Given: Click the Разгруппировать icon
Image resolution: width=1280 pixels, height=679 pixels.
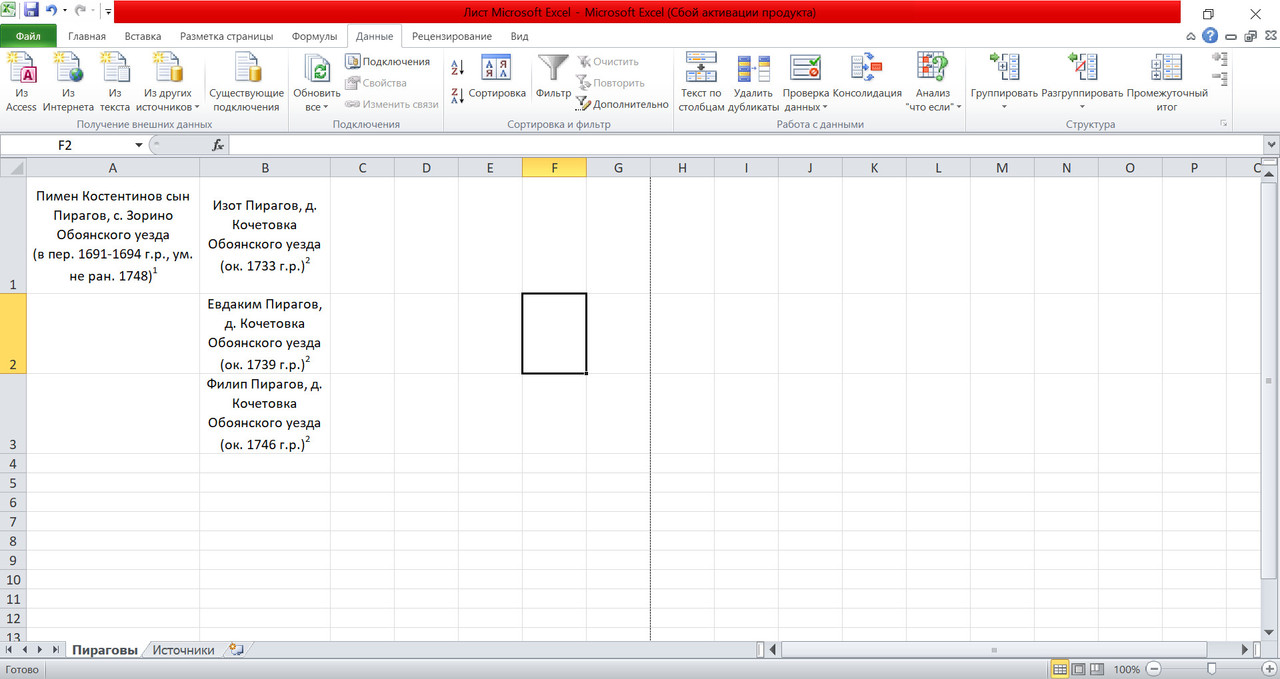Looking at the screenshot, I should coord(1082,68).
